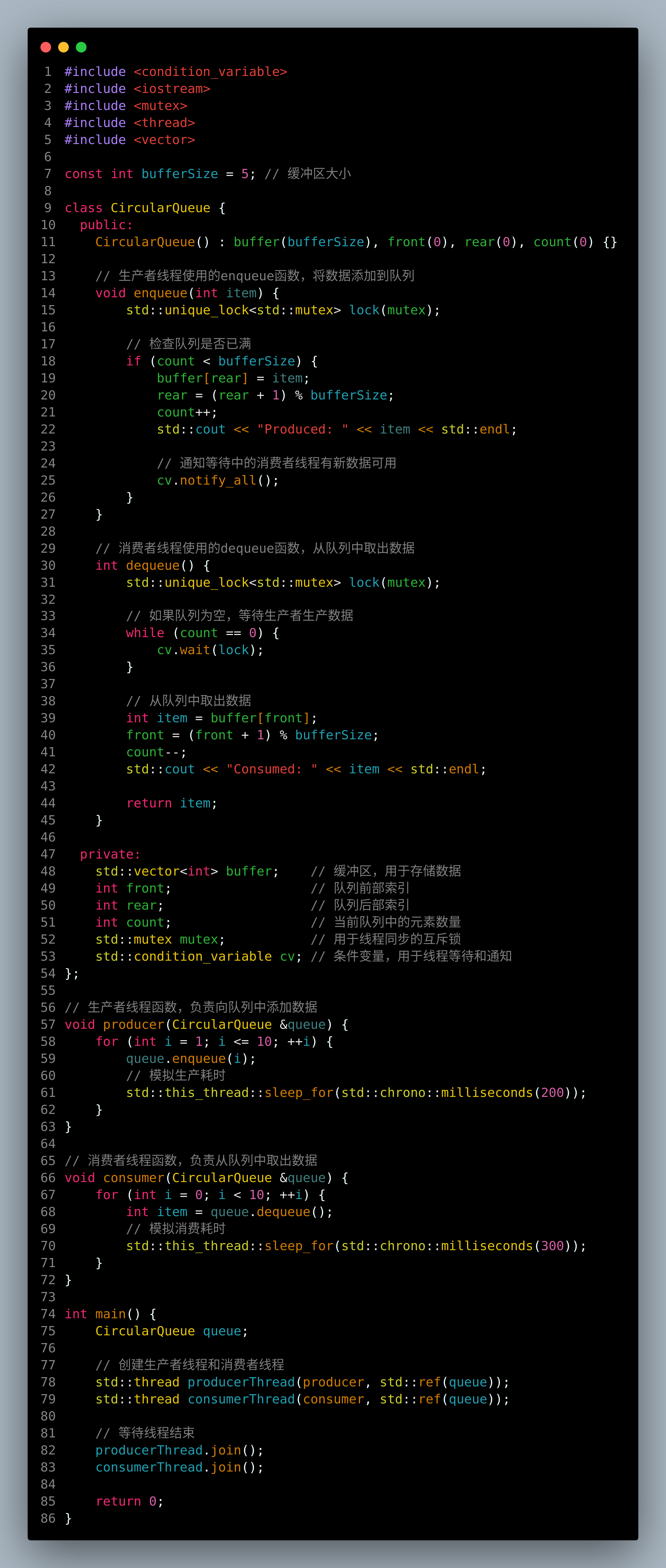Click 'cv.notify_all();' call
The height and width of the screenshot is (1568, 666).
[x=218, y=481]
